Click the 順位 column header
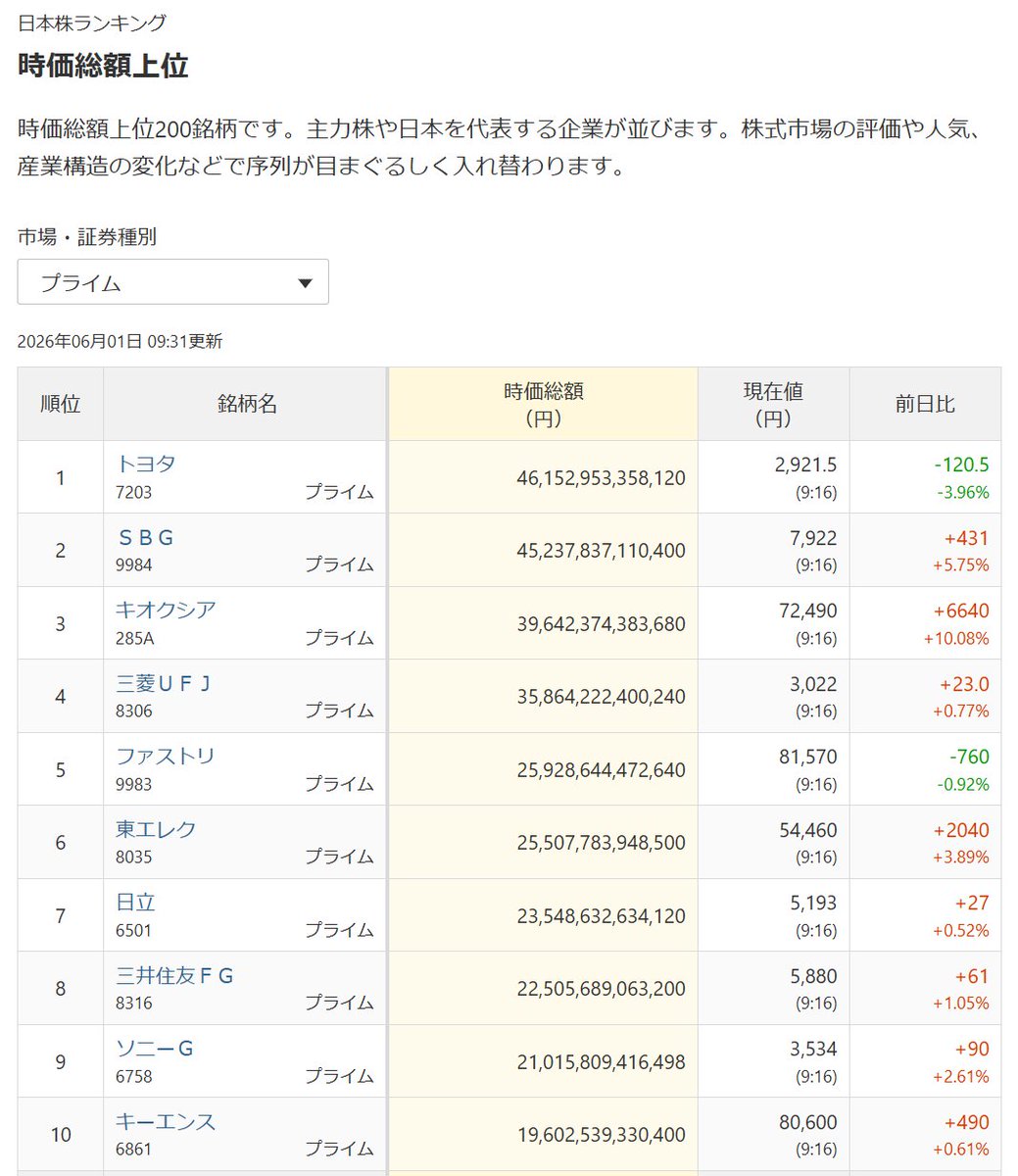 (61, 404)
